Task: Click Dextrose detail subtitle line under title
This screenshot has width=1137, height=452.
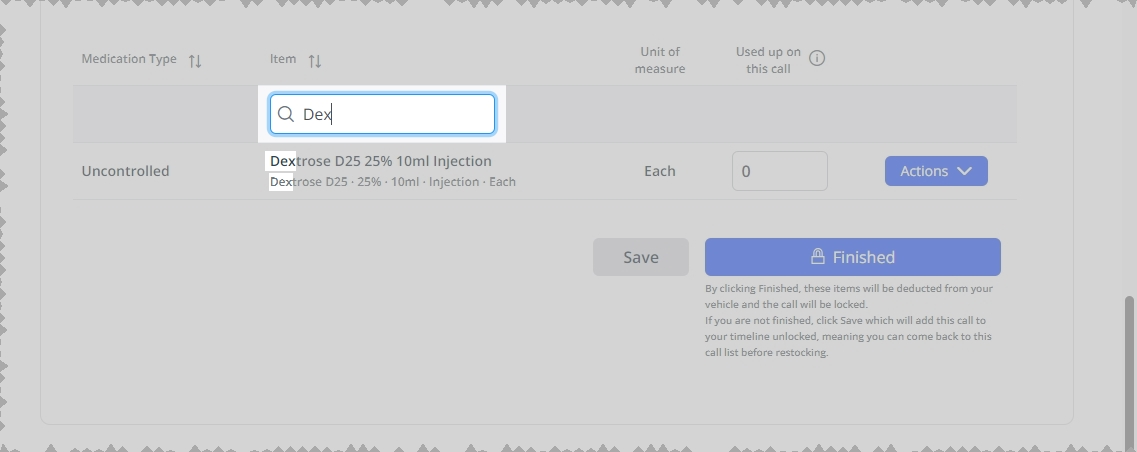Action: coord(392,181)
